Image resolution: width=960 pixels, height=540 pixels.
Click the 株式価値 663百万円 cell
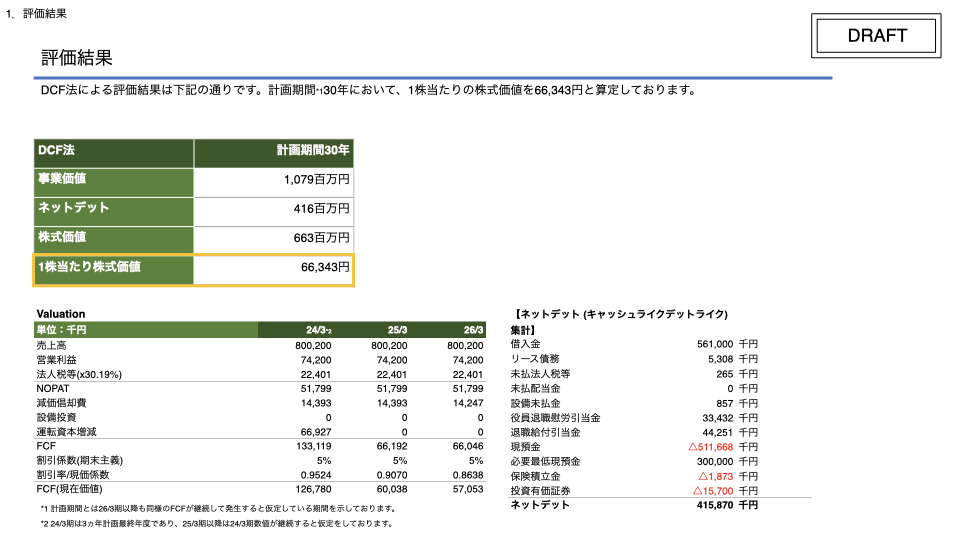coord(274,241)
